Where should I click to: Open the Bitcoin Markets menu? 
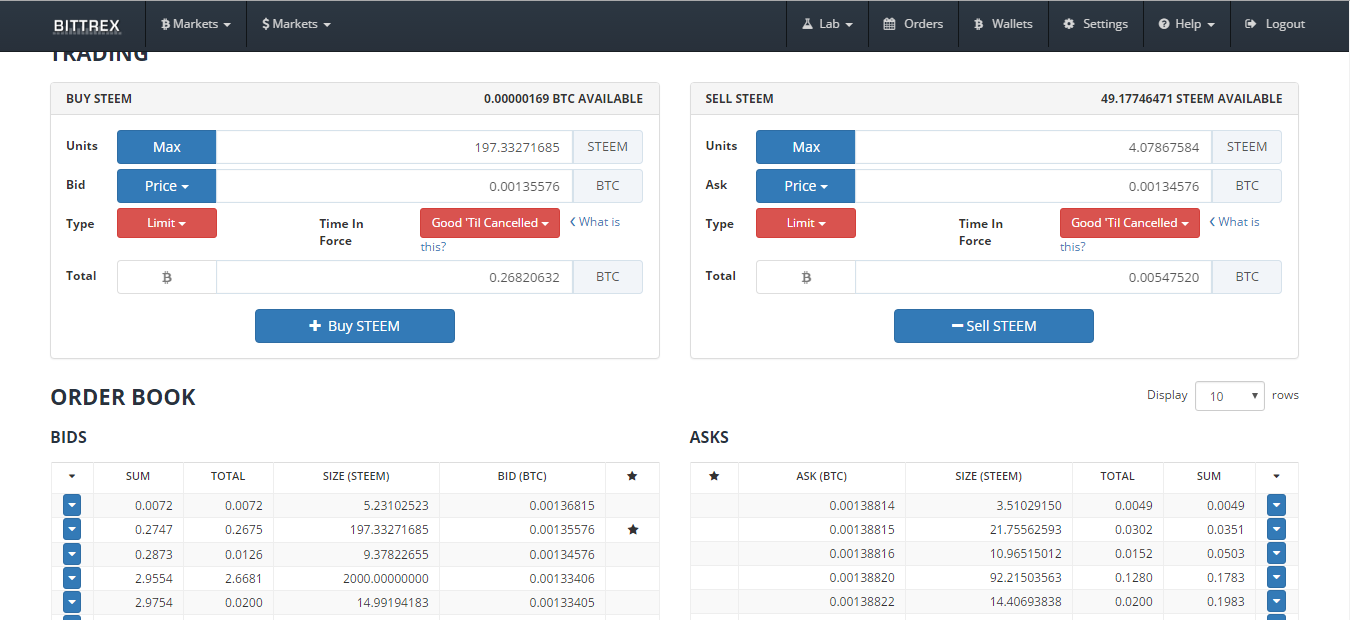(196, 24)
